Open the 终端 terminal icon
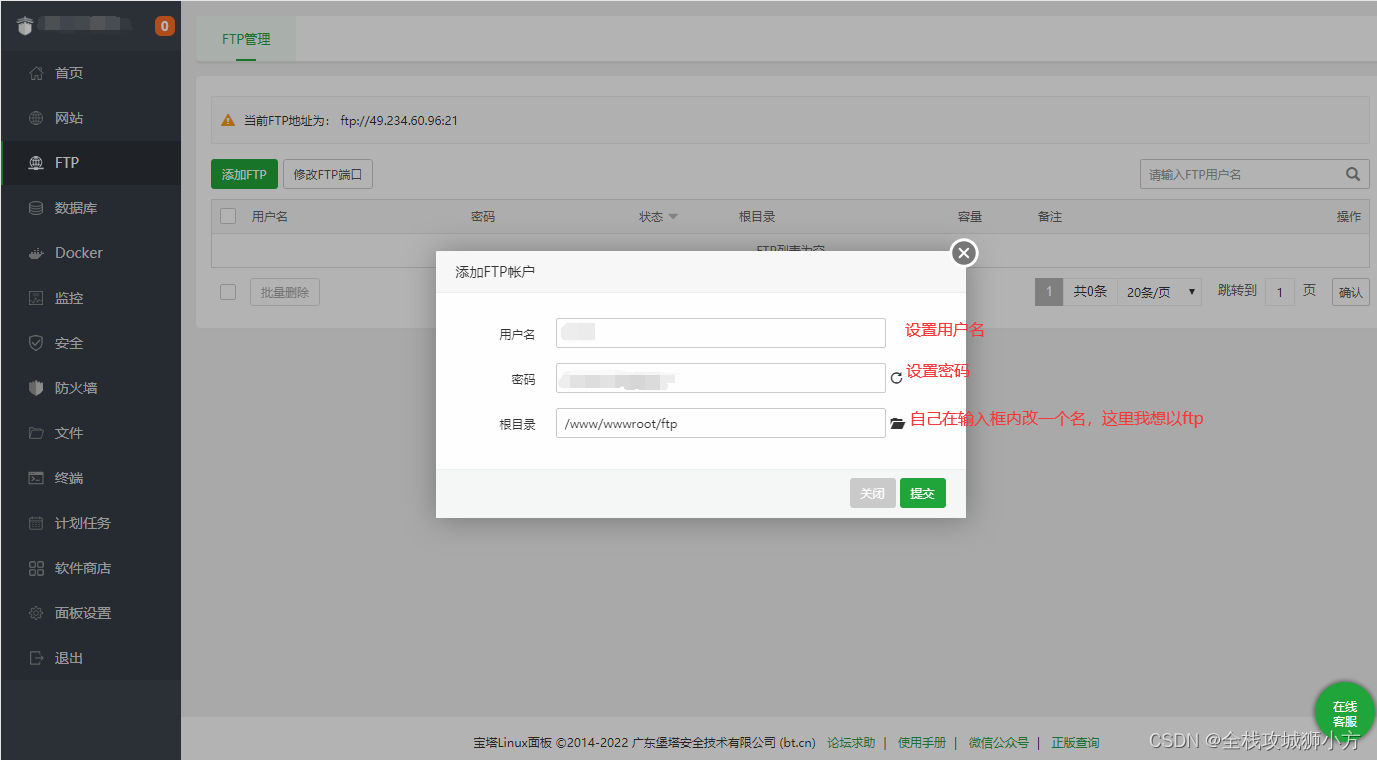Screen dimensions: 1377x760 pyautogui.click(x=36, y=478)
